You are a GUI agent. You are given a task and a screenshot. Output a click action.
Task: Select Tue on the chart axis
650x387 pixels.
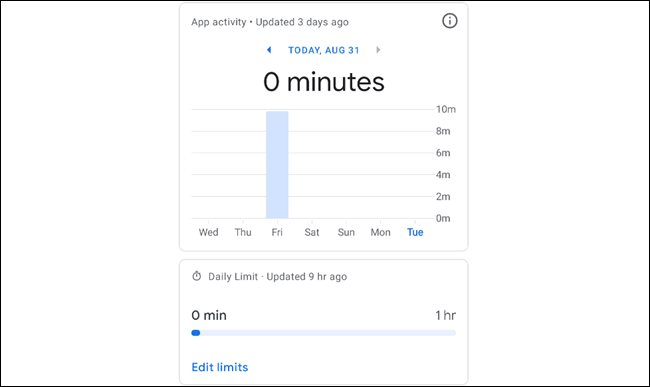[x=415, y=232]
